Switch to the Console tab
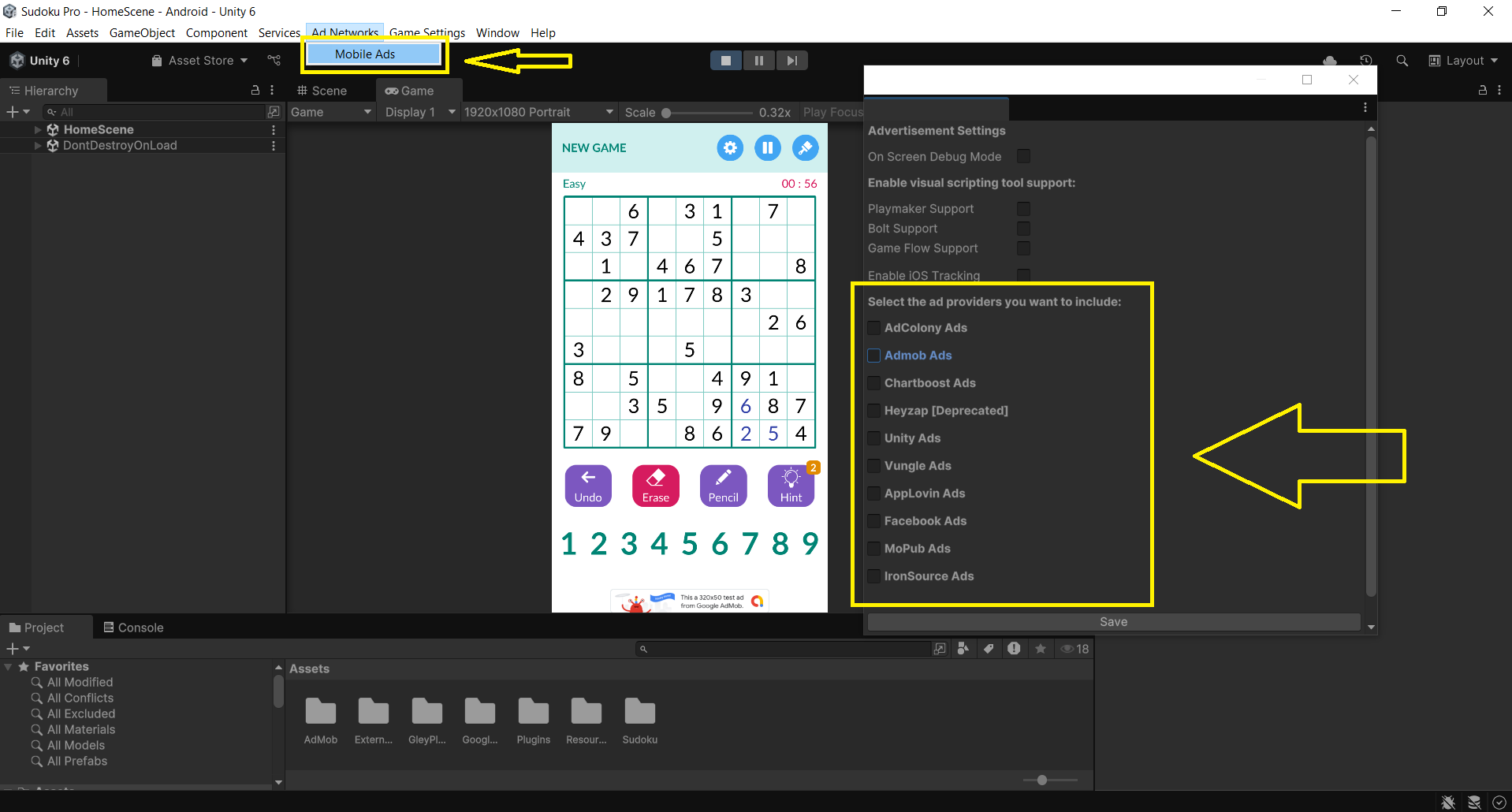Image resolution: width=1512 pixels, height=812 pixels. [133, 628]
